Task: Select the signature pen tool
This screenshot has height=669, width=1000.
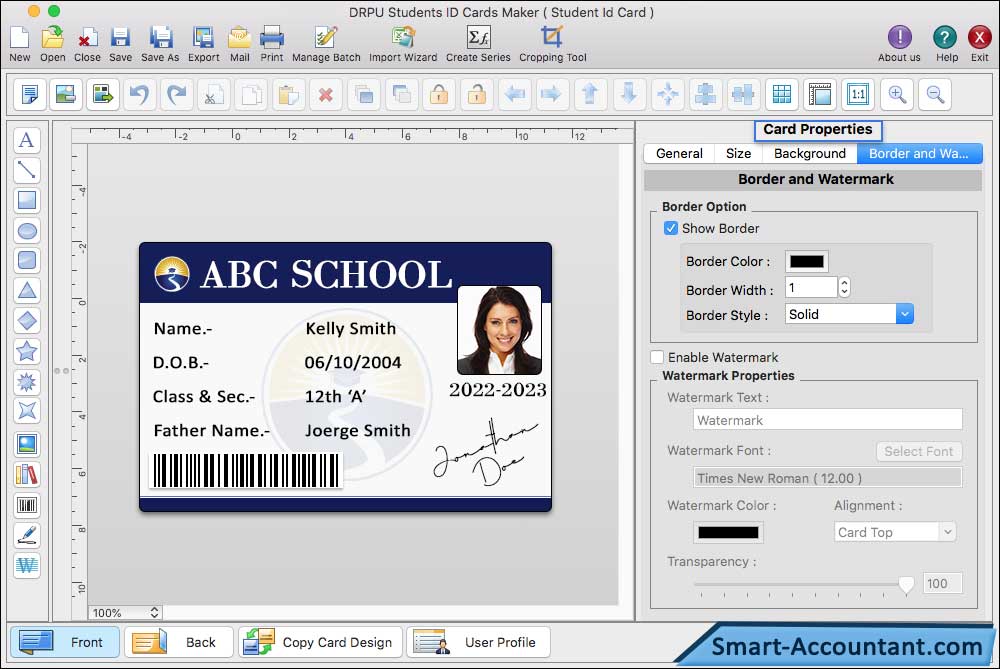Action: pyautogui.click(x=27, y=535)
